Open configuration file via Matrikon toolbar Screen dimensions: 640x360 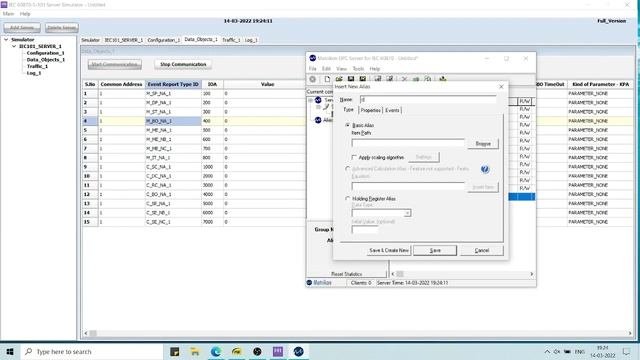pos(339,79)
